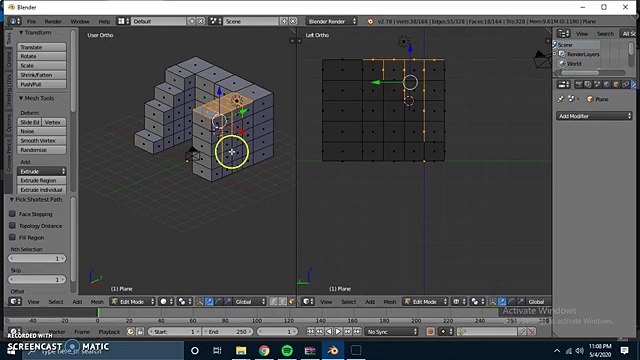Expand RenderLayers item in outliner
The height and width of the screenshot is (360, 640).
[555, 54]
